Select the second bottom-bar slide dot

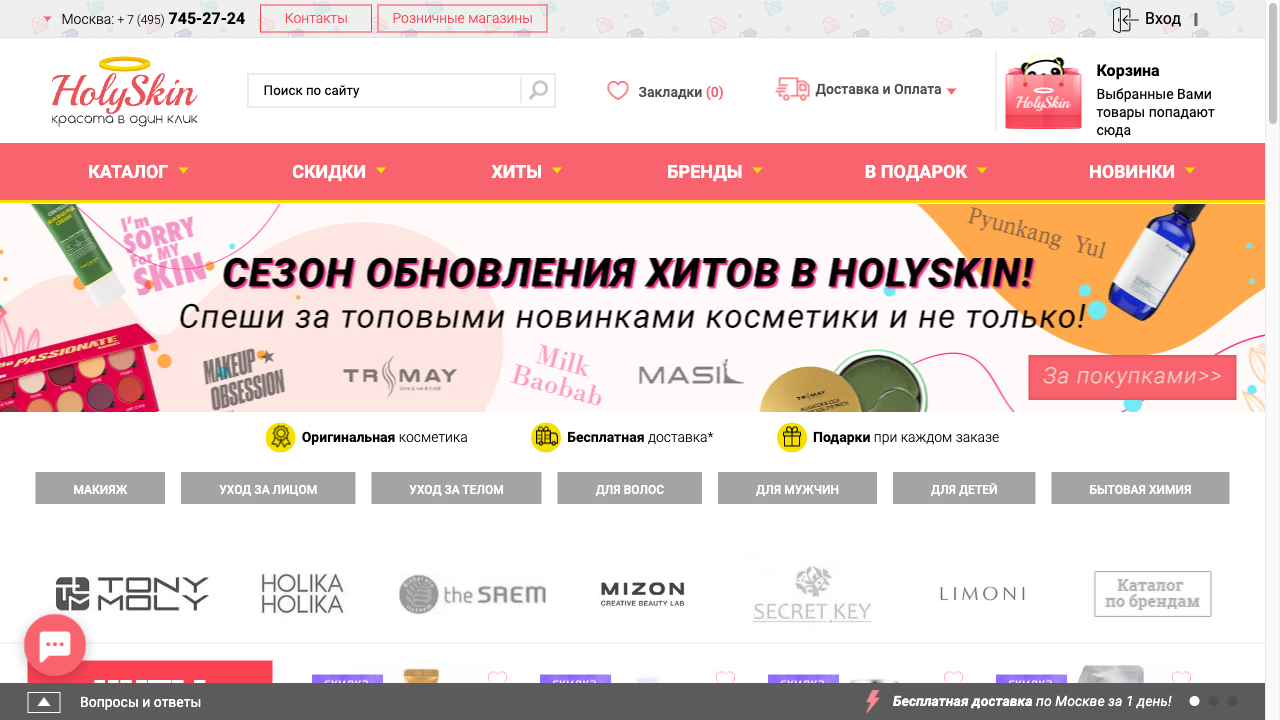point(1213,701)
